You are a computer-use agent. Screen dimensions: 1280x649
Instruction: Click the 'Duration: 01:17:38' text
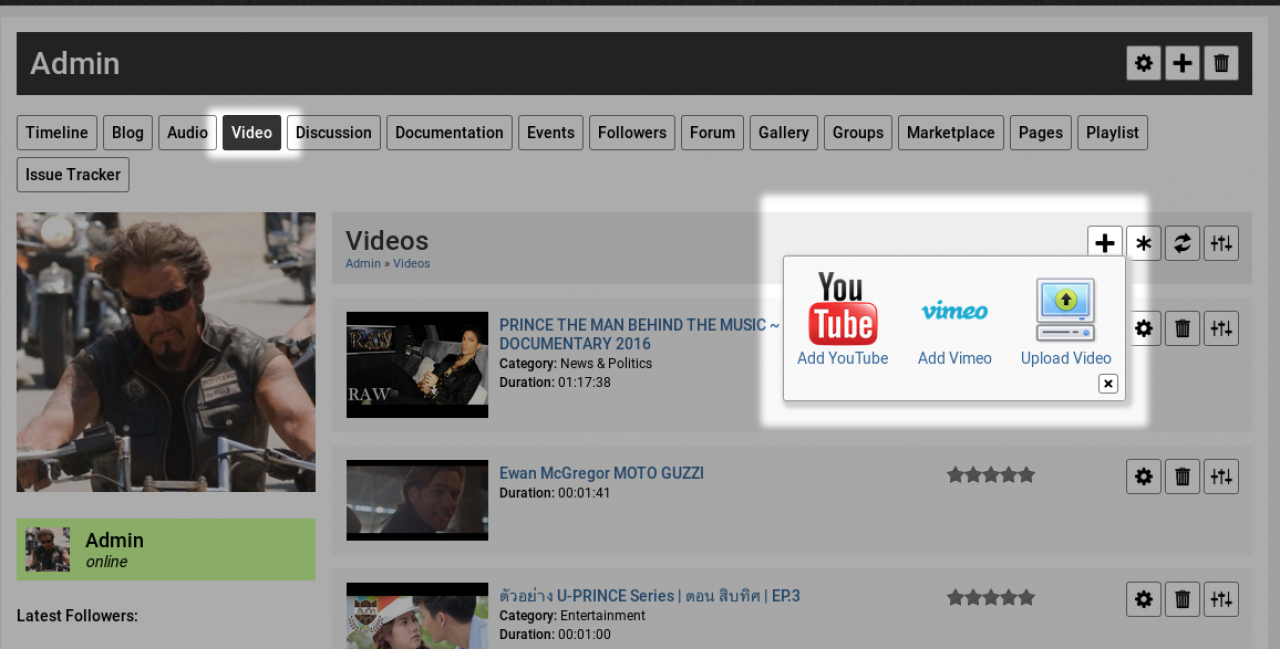555,382
